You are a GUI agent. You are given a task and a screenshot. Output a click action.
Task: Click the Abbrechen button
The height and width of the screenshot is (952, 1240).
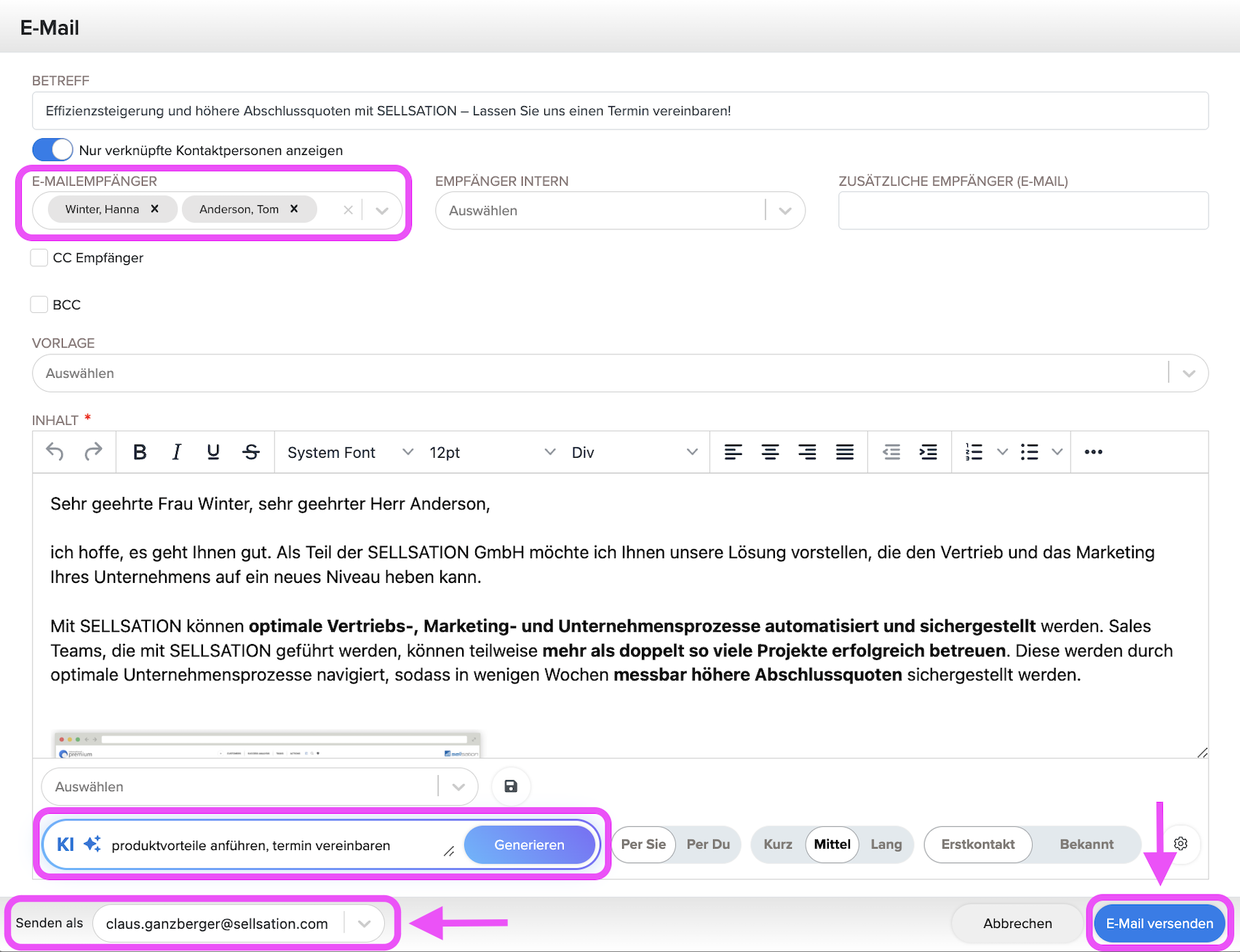click(1017, 924)
